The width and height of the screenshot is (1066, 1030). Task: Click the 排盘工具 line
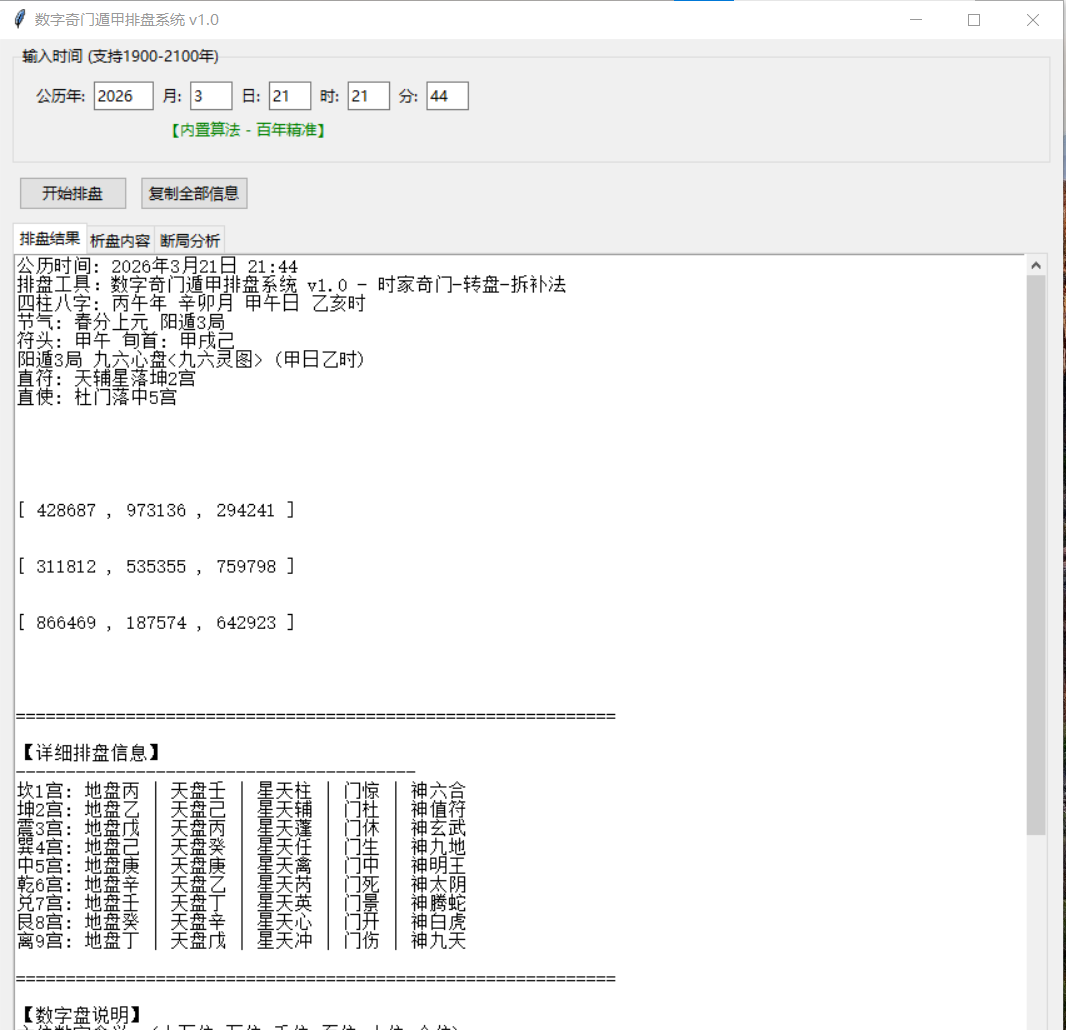(291, 284)
